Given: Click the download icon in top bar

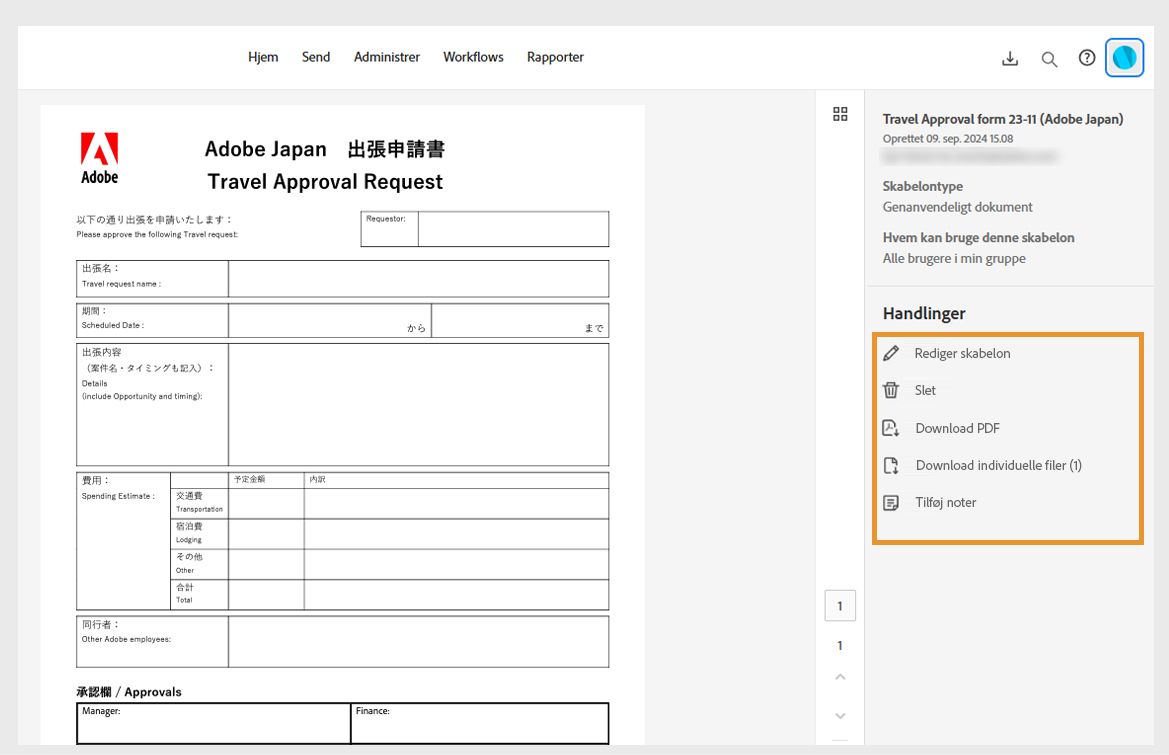Looking at the screenshot, I should coord(1009,58).
